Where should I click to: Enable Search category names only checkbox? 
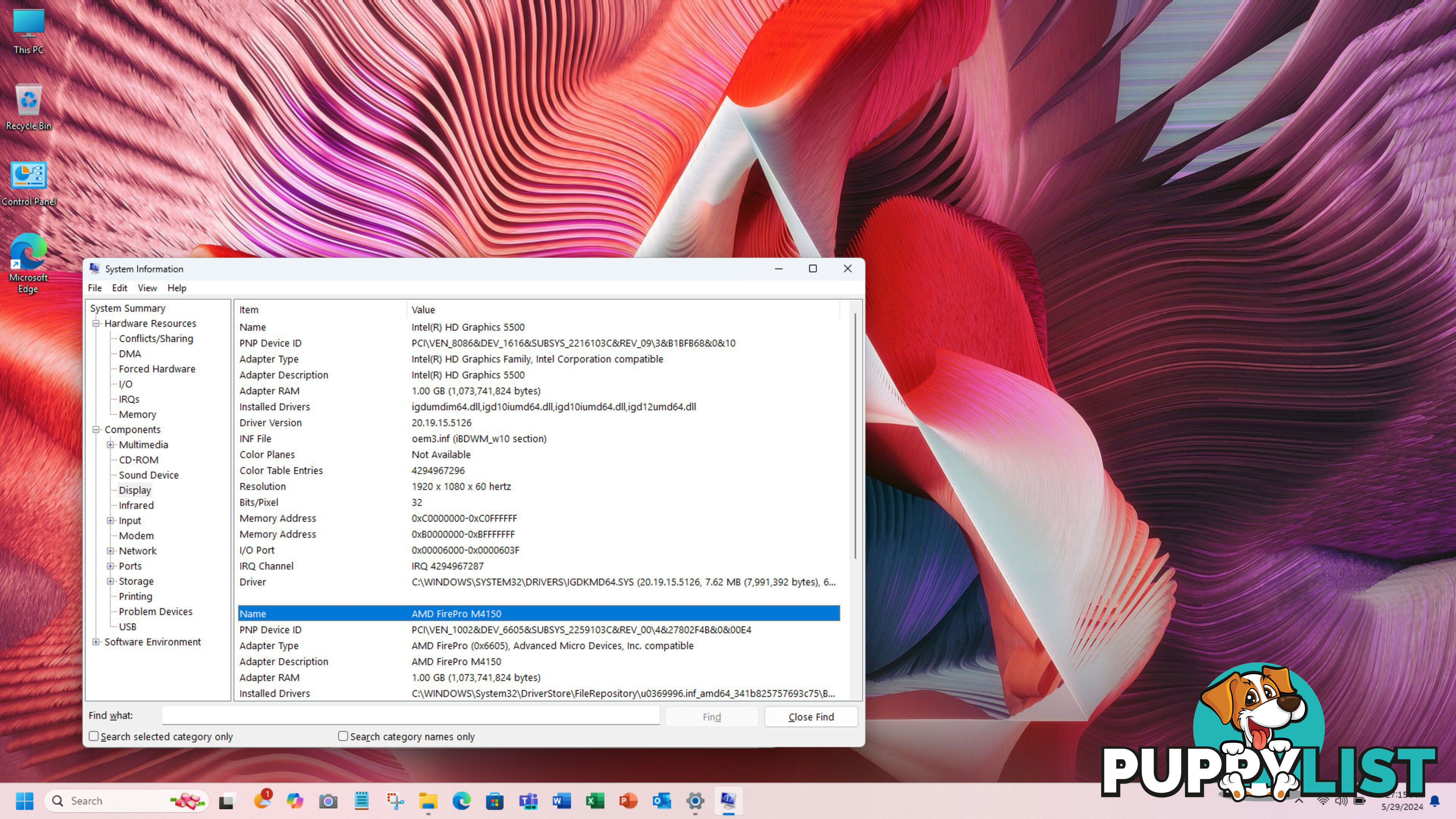click(x=343, y=736)
